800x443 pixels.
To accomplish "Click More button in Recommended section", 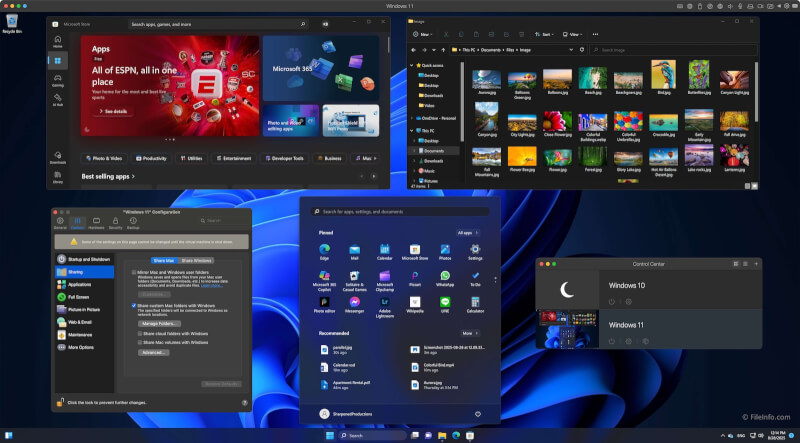I will (469, 333).
